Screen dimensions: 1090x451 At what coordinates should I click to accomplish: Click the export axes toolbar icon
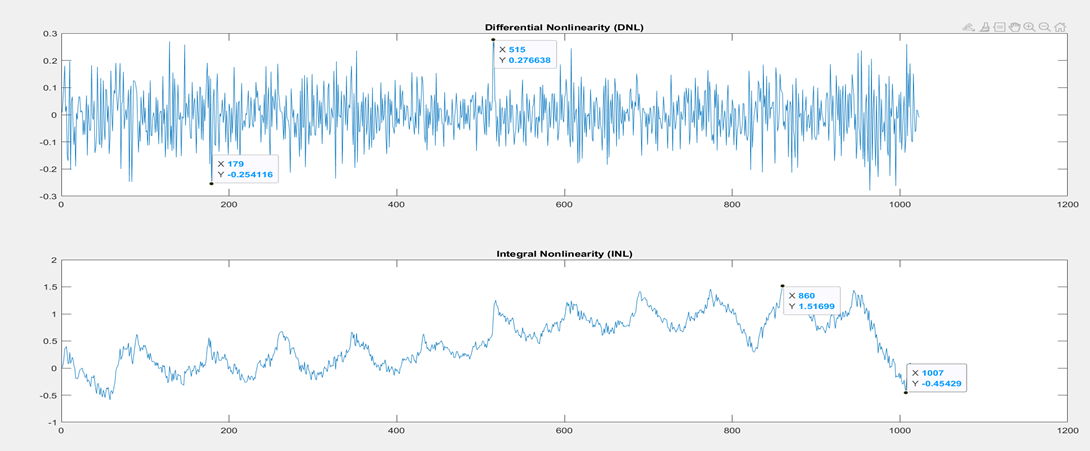968,28
